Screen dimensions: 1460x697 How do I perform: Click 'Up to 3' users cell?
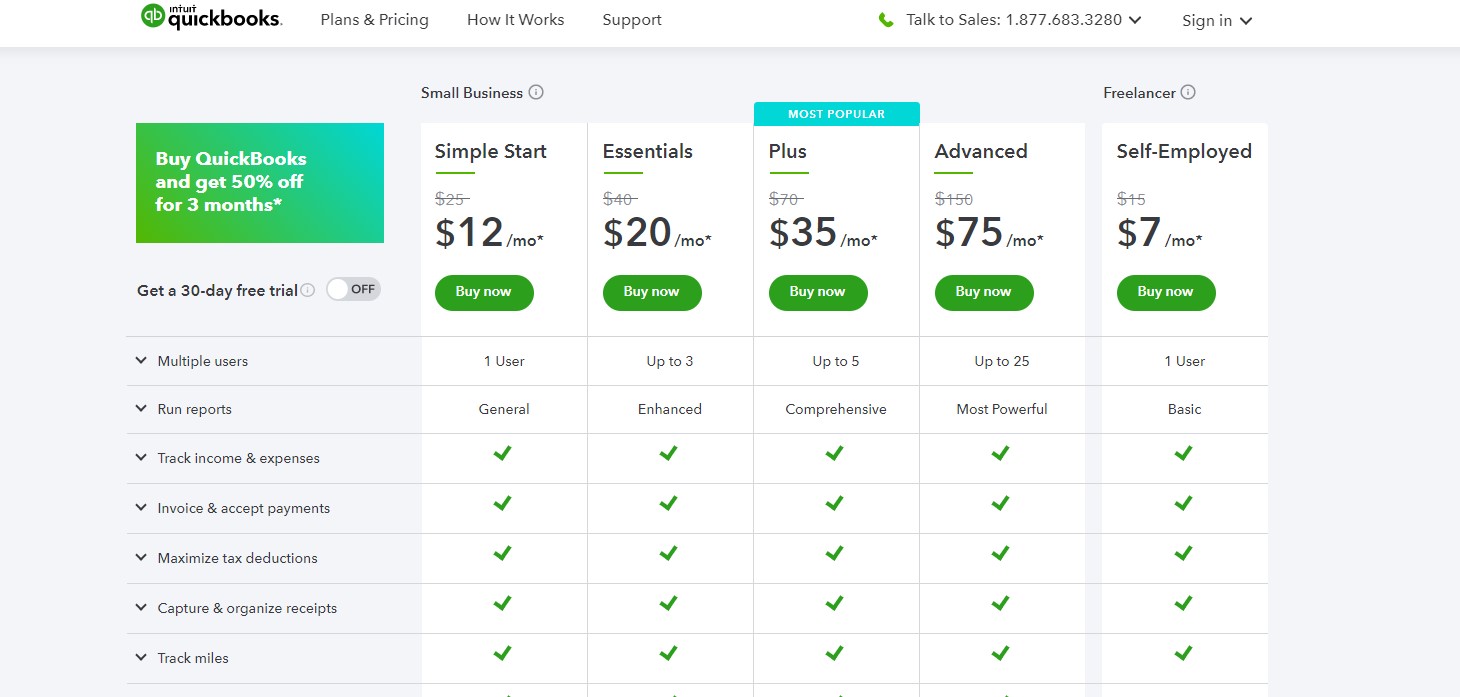tap(670, 361)
